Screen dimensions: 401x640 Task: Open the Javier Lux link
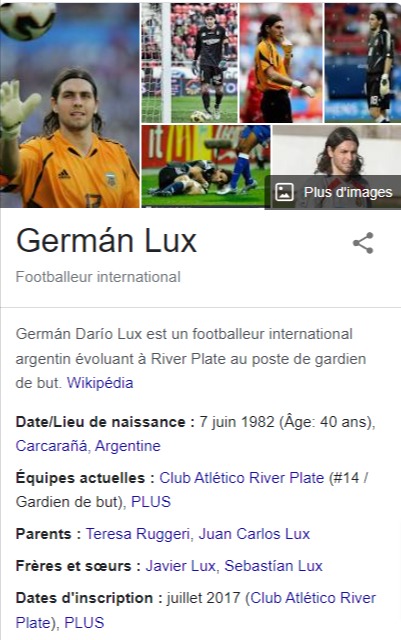click(x=180, y=566)
